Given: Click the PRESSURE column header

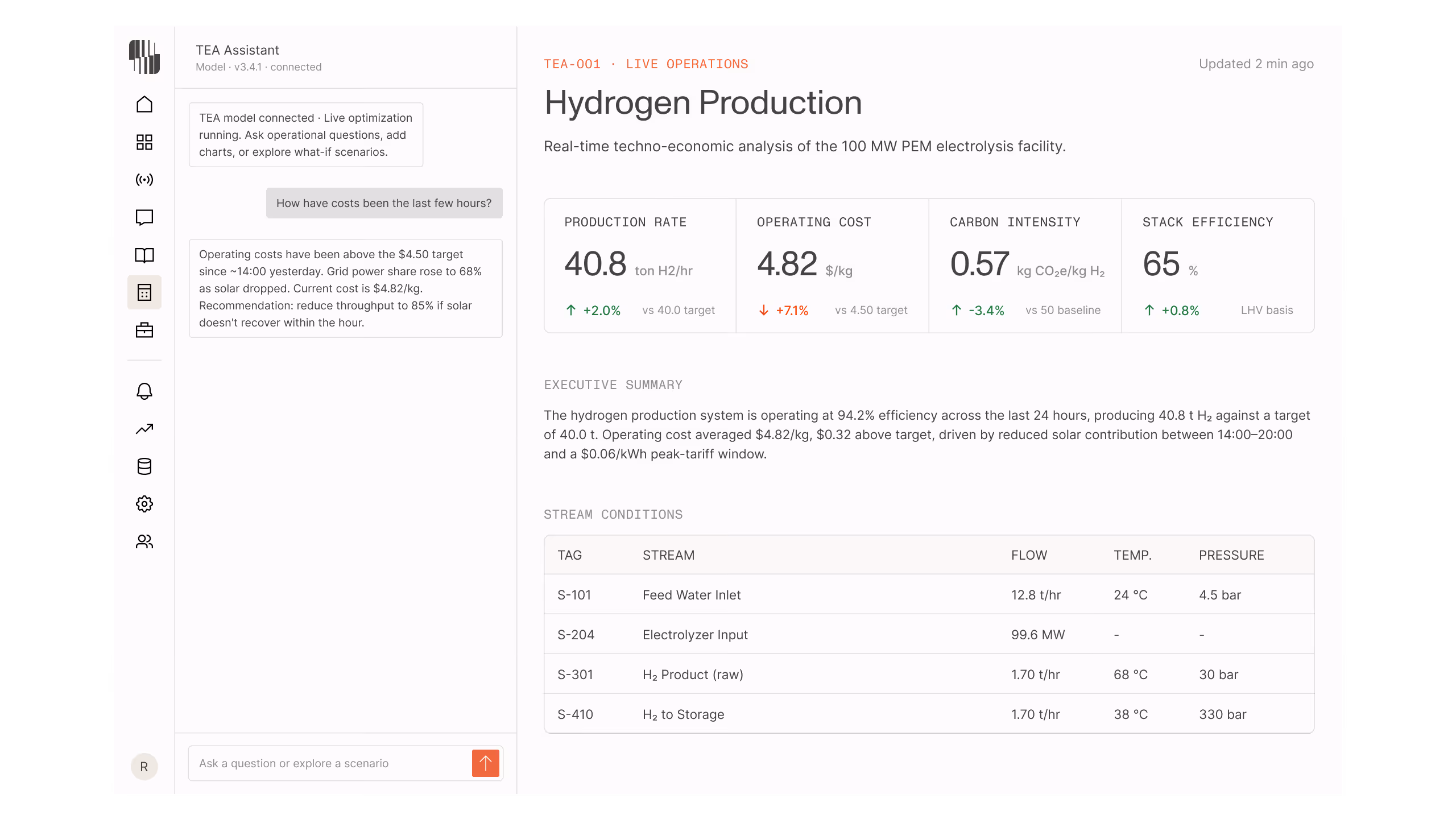Looking at the screenshot, I should (x=1231, y=555).
